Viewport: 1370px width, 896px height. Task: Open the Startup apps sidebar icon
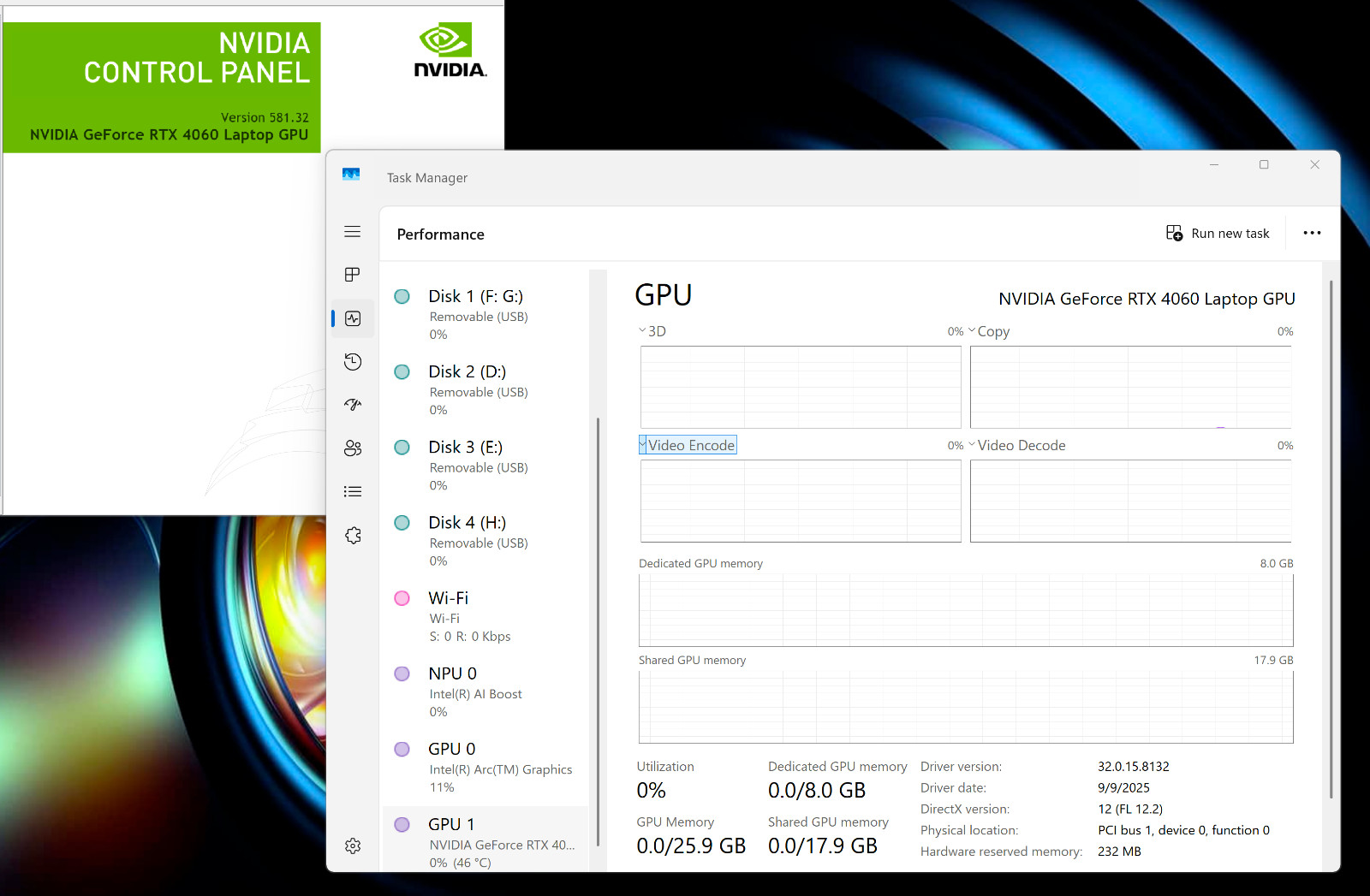[352, 405]
